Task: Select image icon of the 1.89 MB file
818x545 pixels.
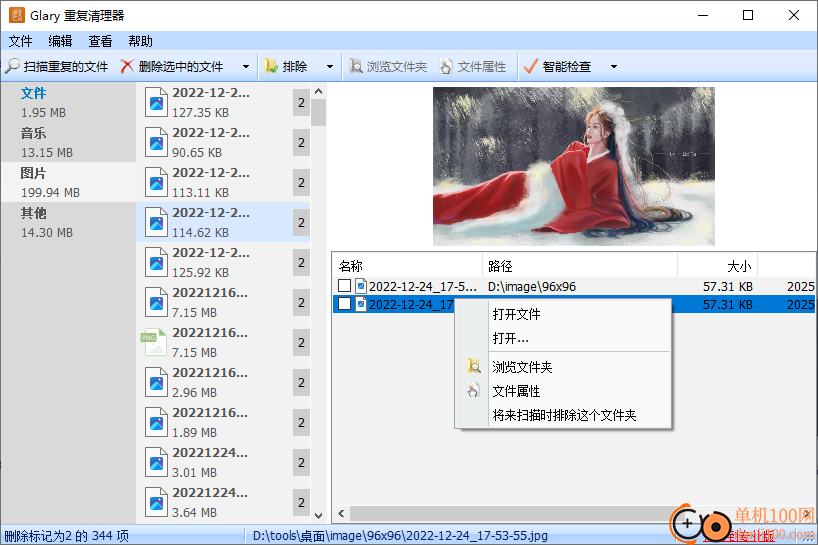Action: point(156,422)
